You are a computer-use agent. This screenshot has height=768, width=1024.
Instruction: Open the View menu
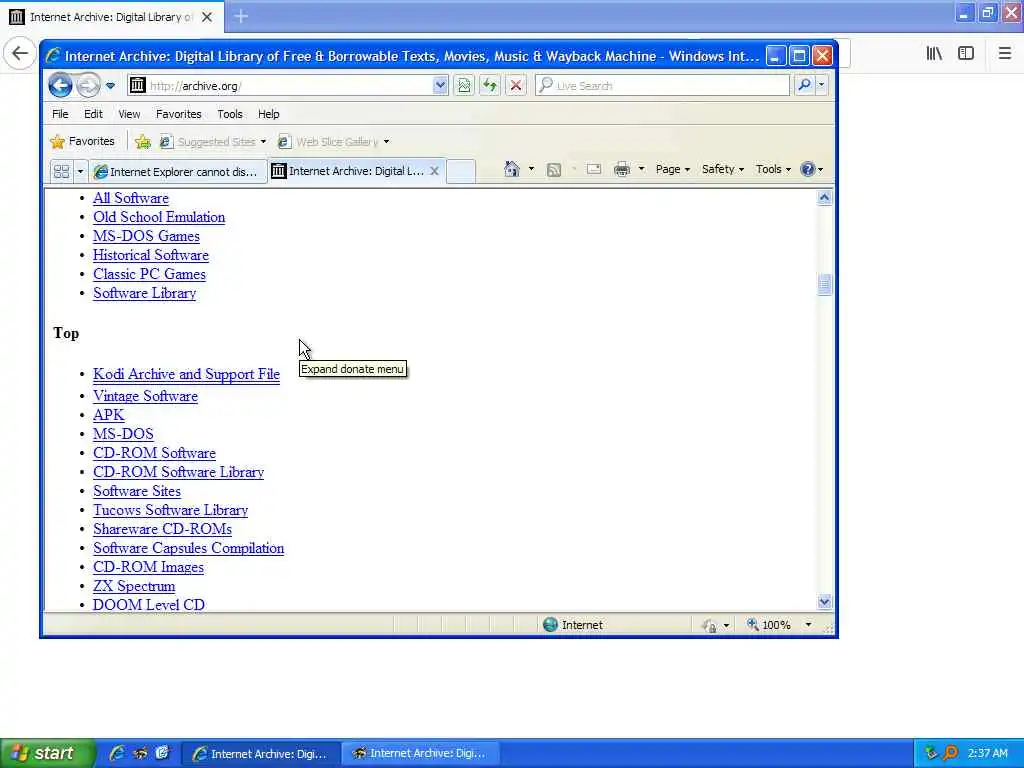(129, 114)
